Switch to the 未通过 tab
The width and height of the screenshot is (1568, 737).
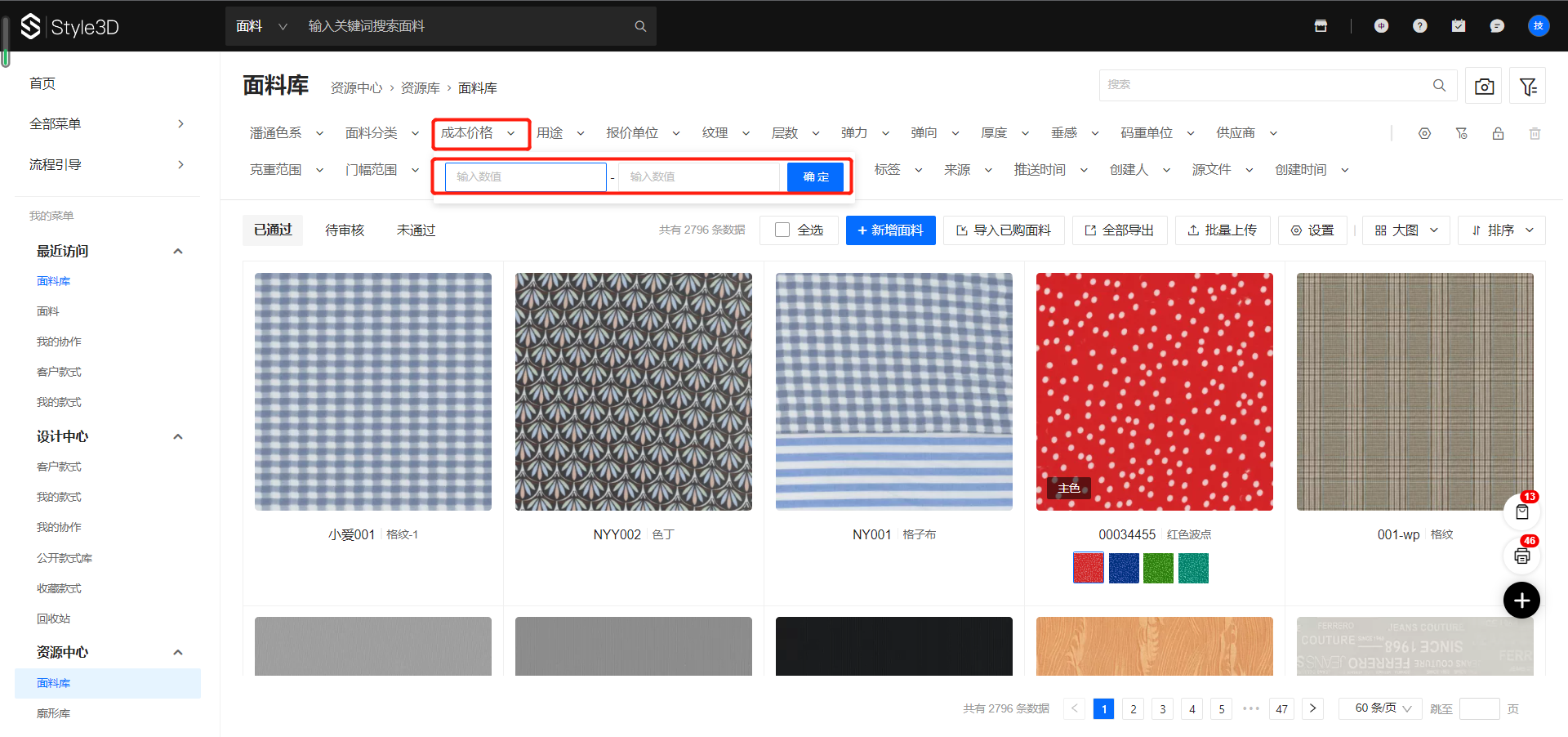click(416, 230)
